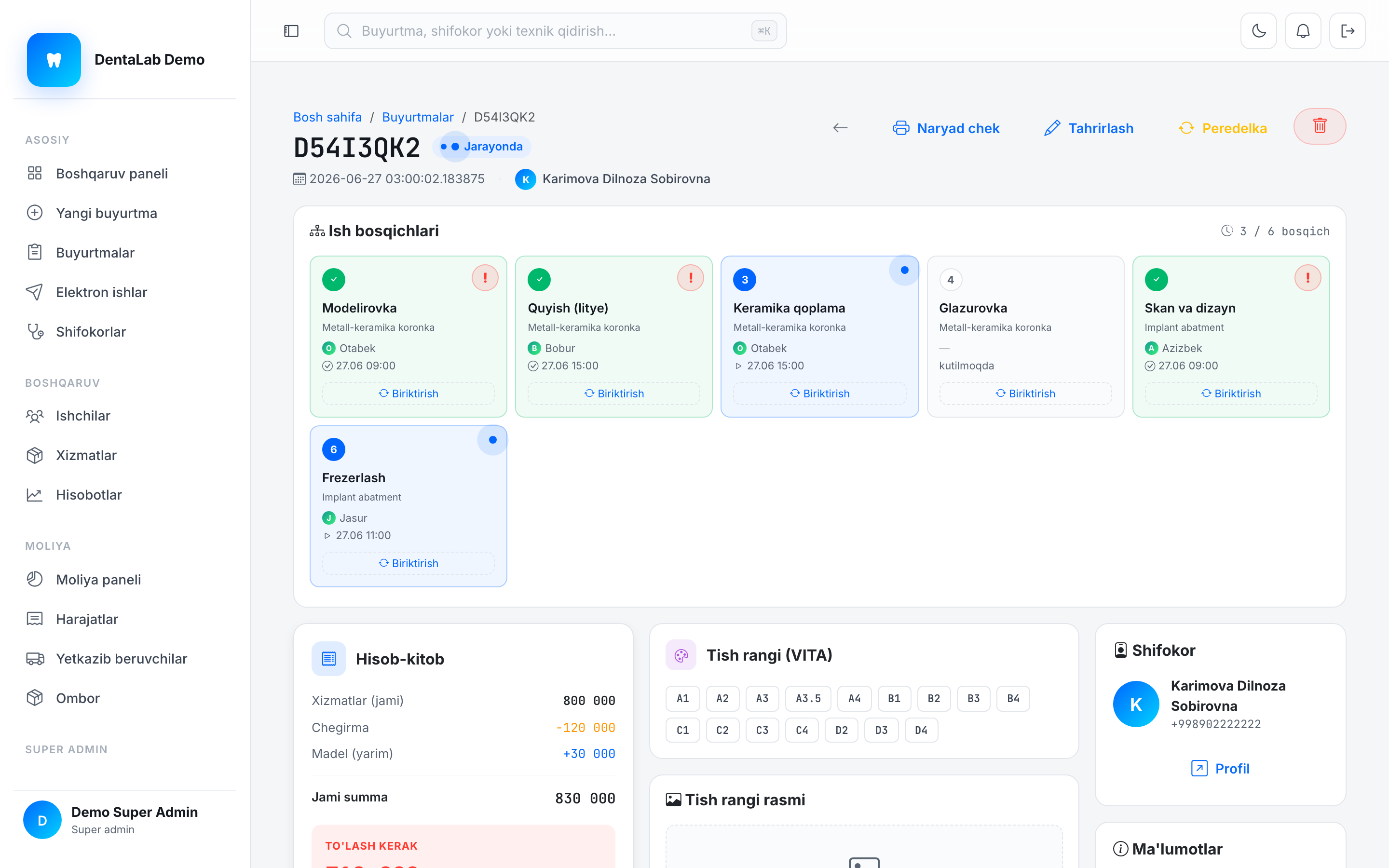Switch to dark mode with moon icon
Screen dimensions: 1389x868
(x=1259, y=31)
